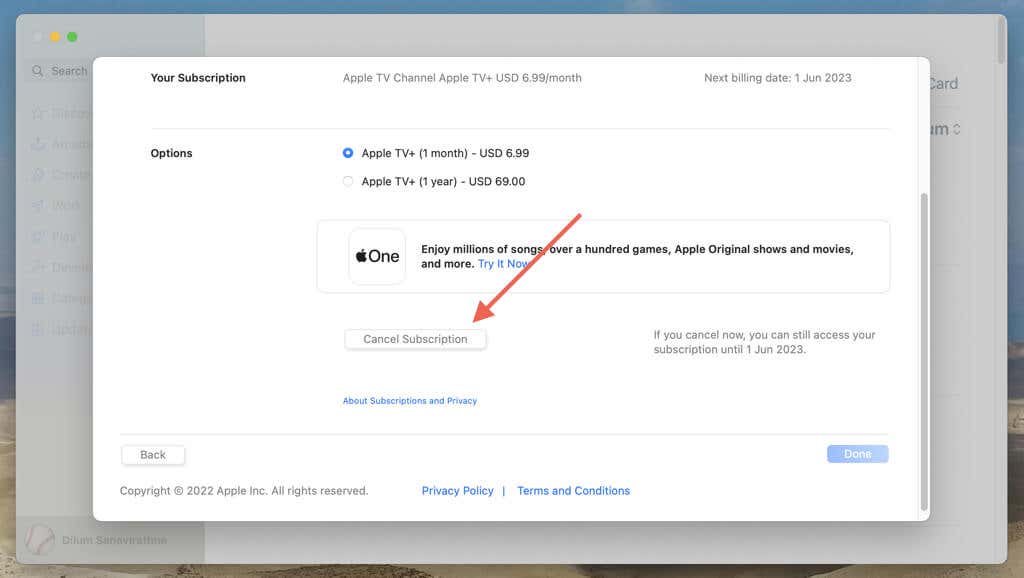Select the Apple TV+ (1 month) option
Screen dimensions: 1024x578
pos(348,153)
